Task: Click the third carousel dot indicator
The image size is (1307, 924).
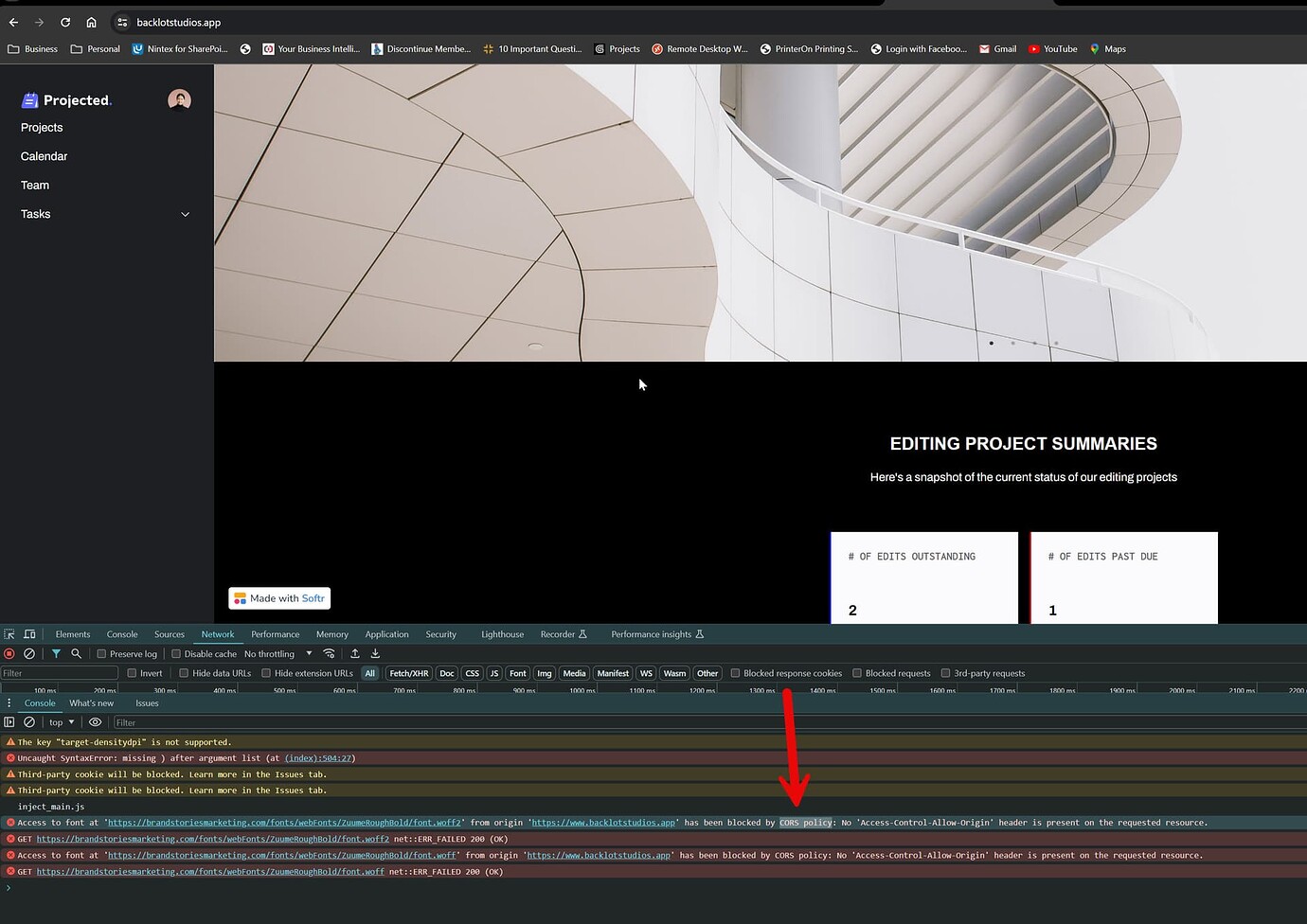Action: (x=1034, y=344)
